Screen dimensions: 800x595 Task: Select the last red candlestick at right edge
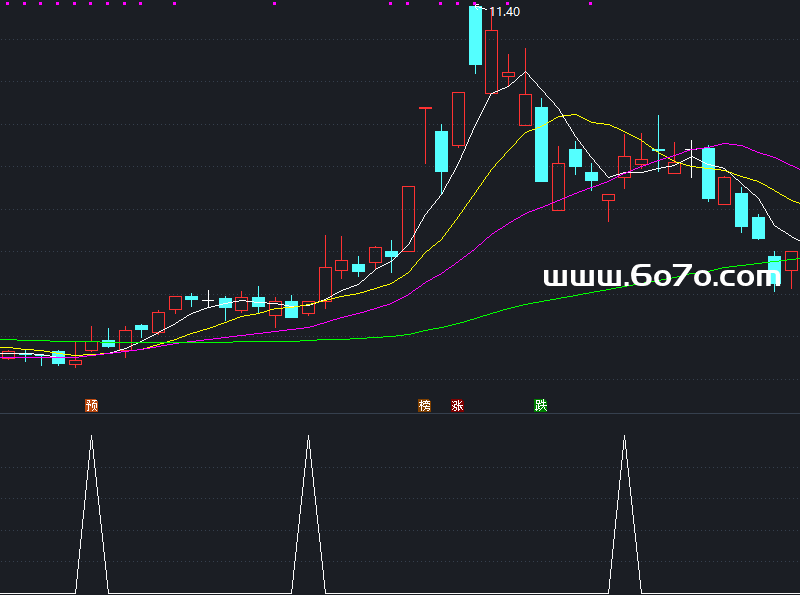point(792,261)
